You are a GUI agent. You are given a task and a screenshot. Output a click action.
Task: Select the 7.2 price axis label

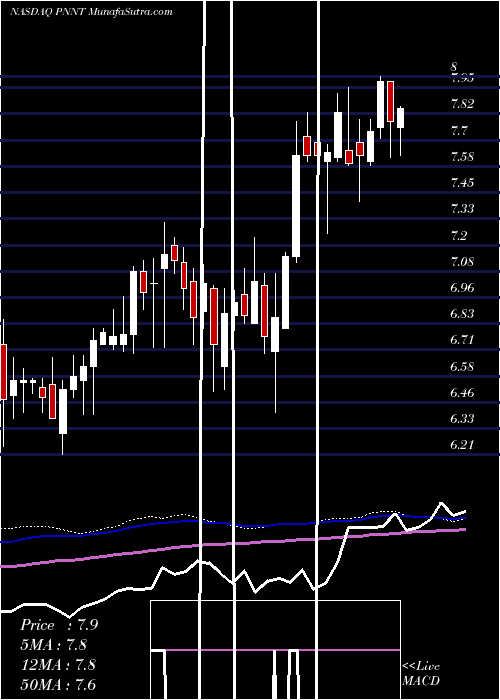[460, 235]
